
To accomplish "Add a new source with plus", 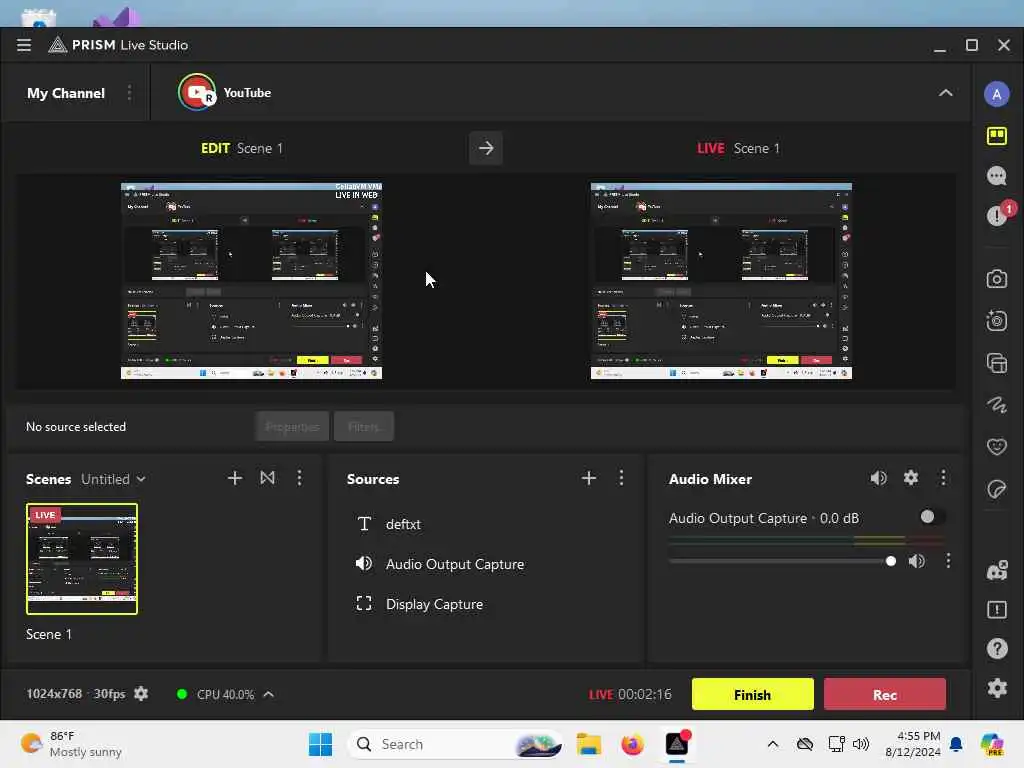I will click(x=588, y=478).
